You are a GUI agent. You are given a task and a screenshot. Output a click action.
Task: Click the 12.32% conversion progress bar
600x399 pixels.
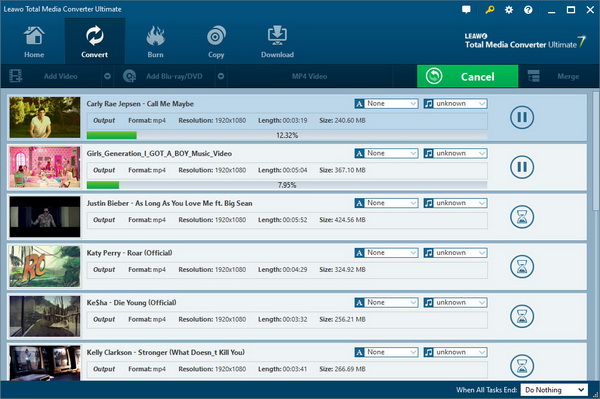(287, 135)
